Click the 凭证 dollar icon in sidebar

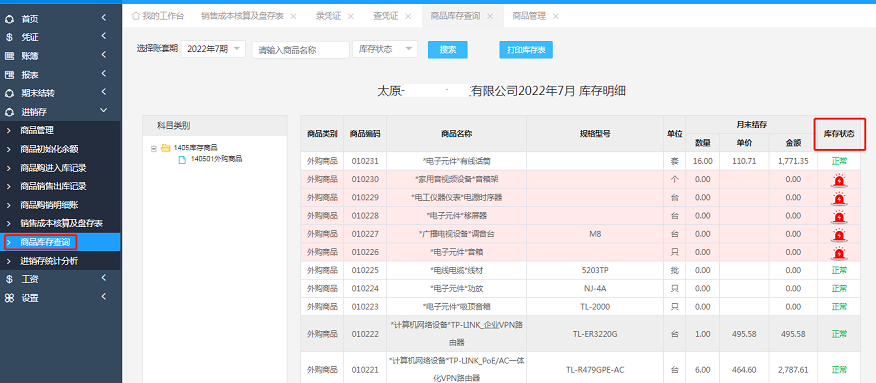click(x=9, y=37)
